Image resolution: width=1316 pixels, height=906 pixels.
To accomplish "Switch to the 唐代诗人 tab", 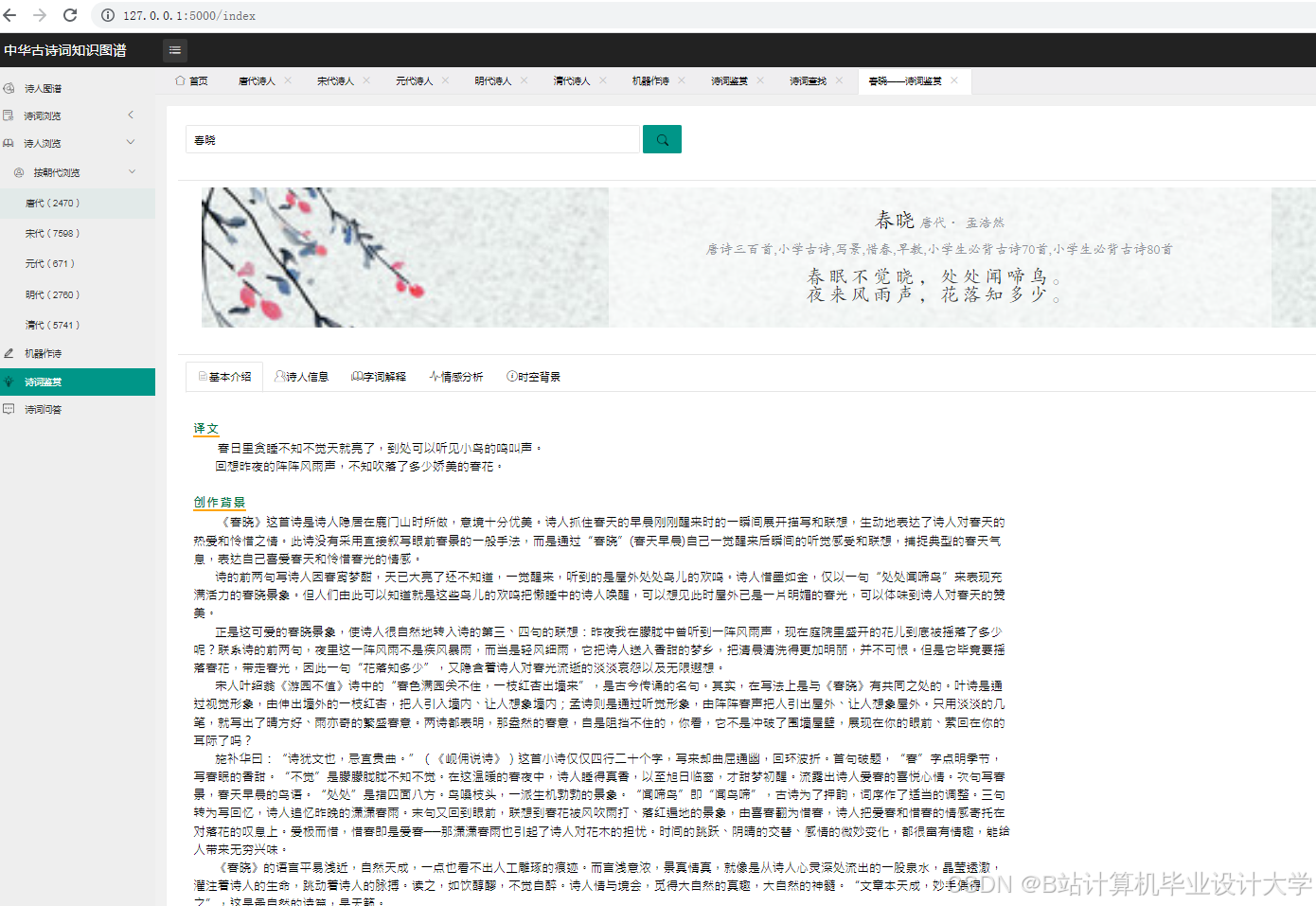I will click(x=258, y=80).
